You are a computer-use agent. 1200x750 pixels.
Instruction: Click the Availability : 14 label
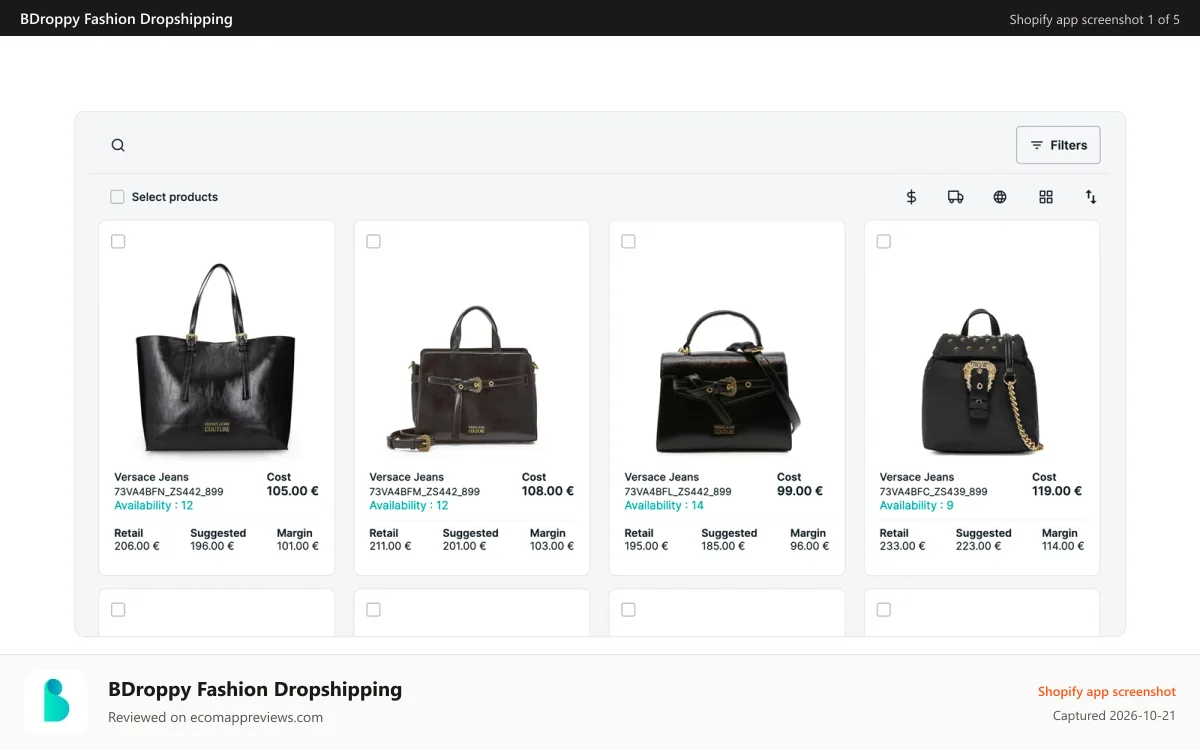(664, 506)
